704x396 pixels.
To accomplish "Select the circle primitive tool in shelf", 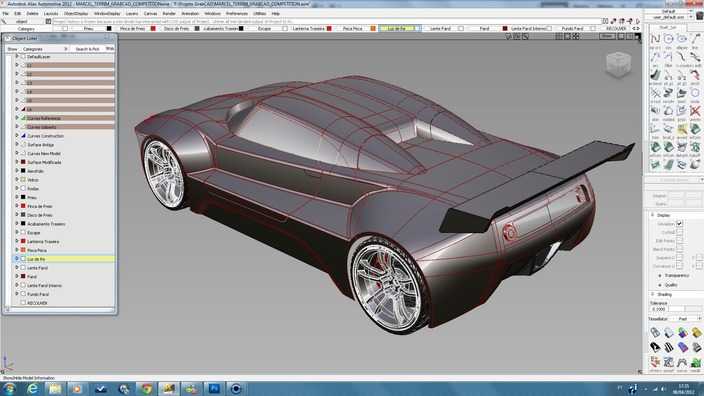I will tap(669, 40).
